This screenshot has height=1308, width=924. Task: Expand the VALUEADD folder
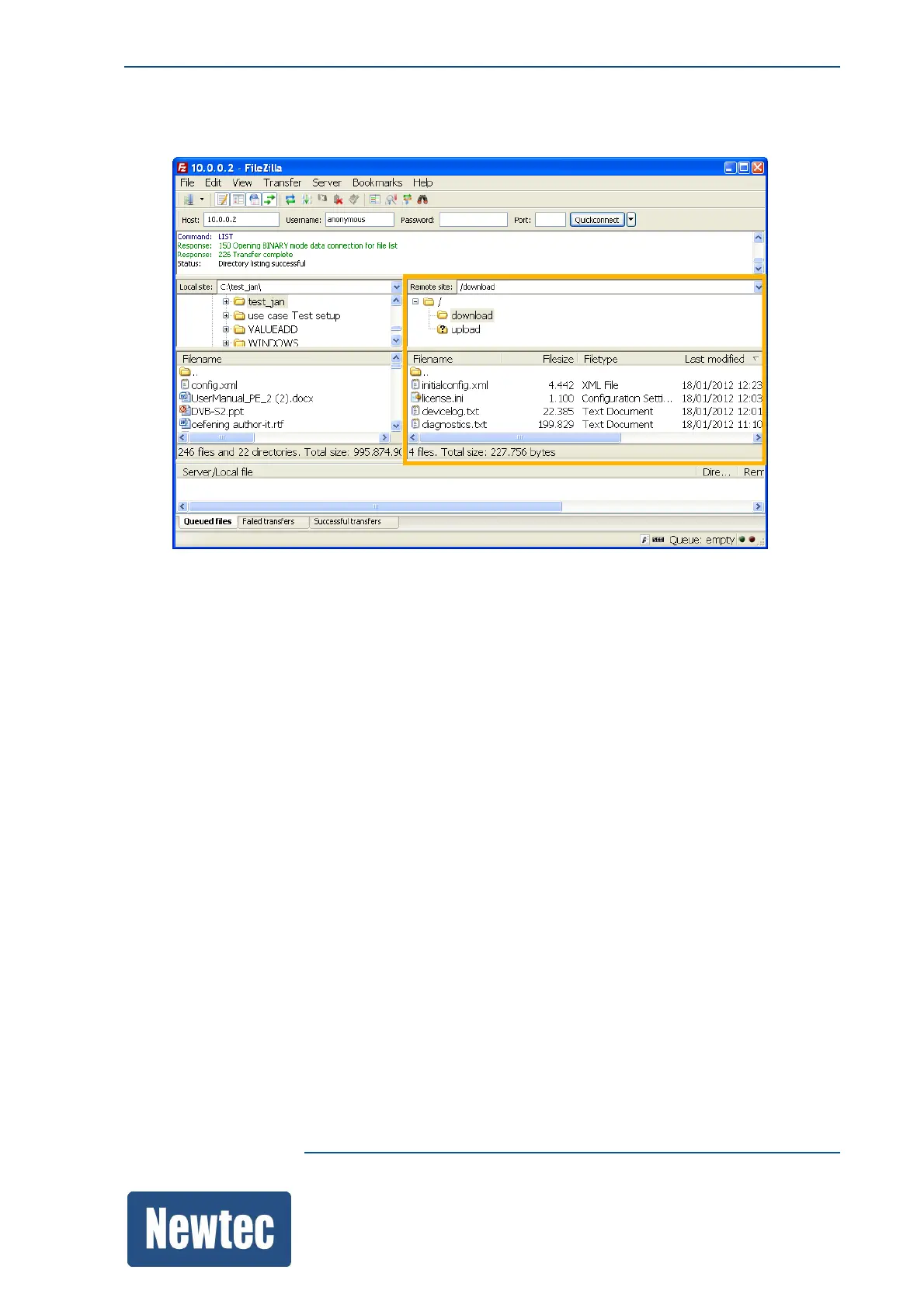(x=226, y=329)
